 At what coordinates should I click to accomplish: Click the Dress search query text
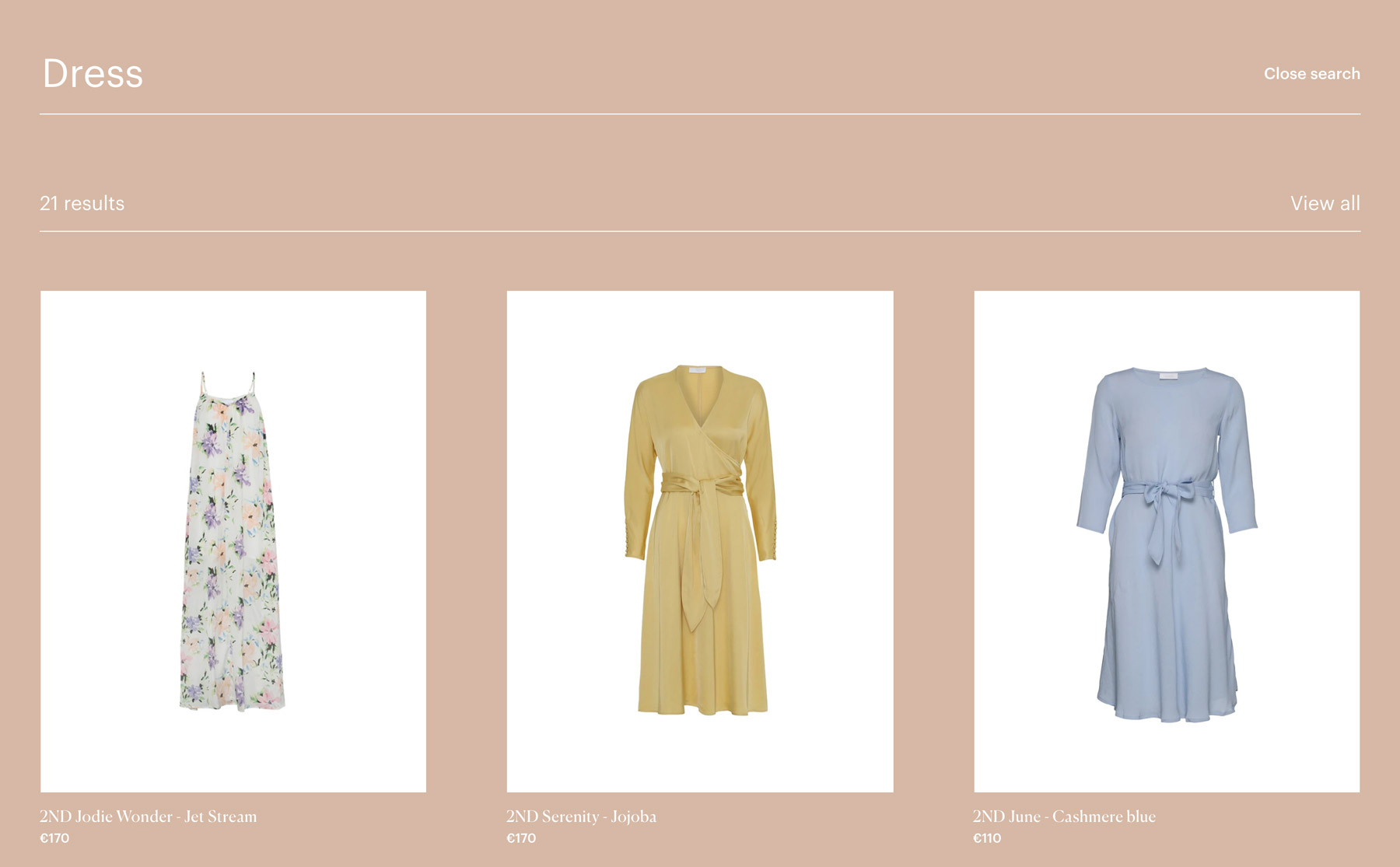93,75
